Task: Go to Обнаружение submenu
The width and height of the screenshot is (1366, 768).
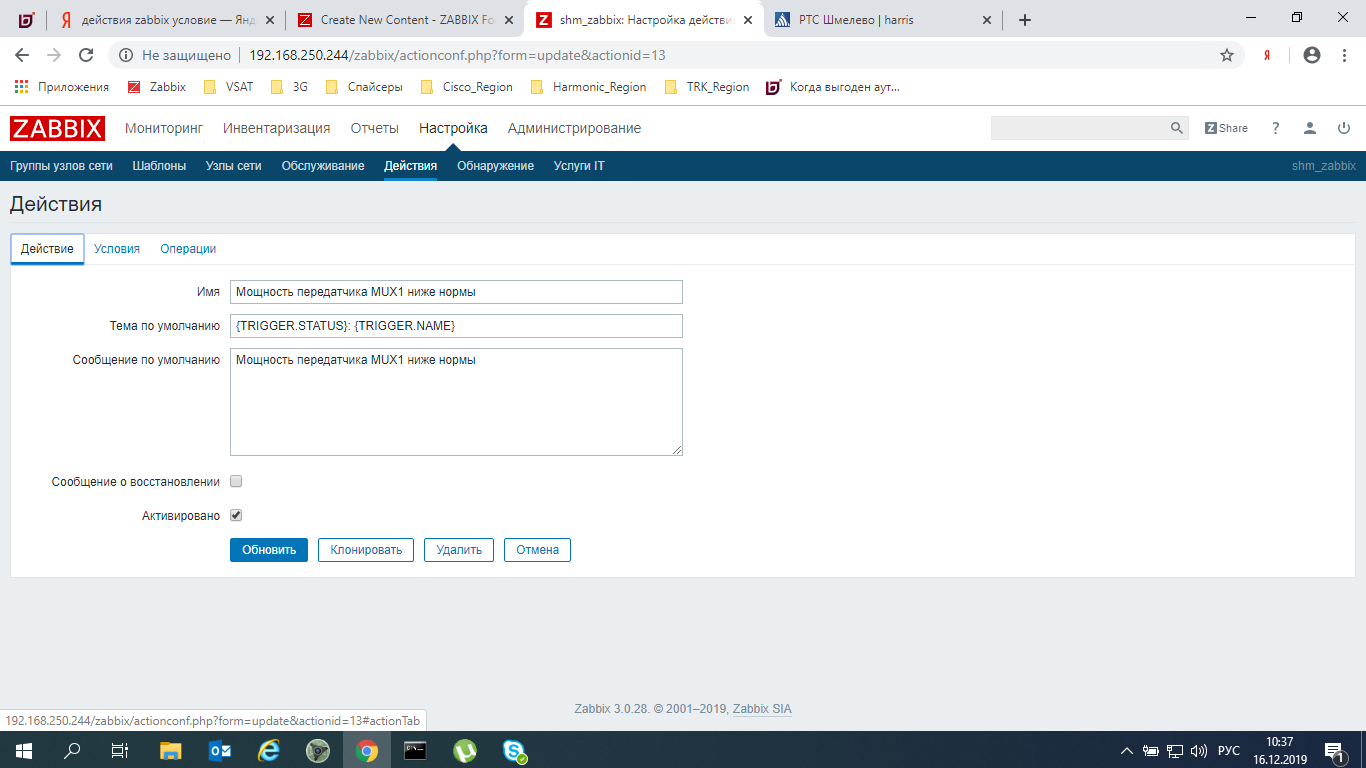Action: point(496,166)
